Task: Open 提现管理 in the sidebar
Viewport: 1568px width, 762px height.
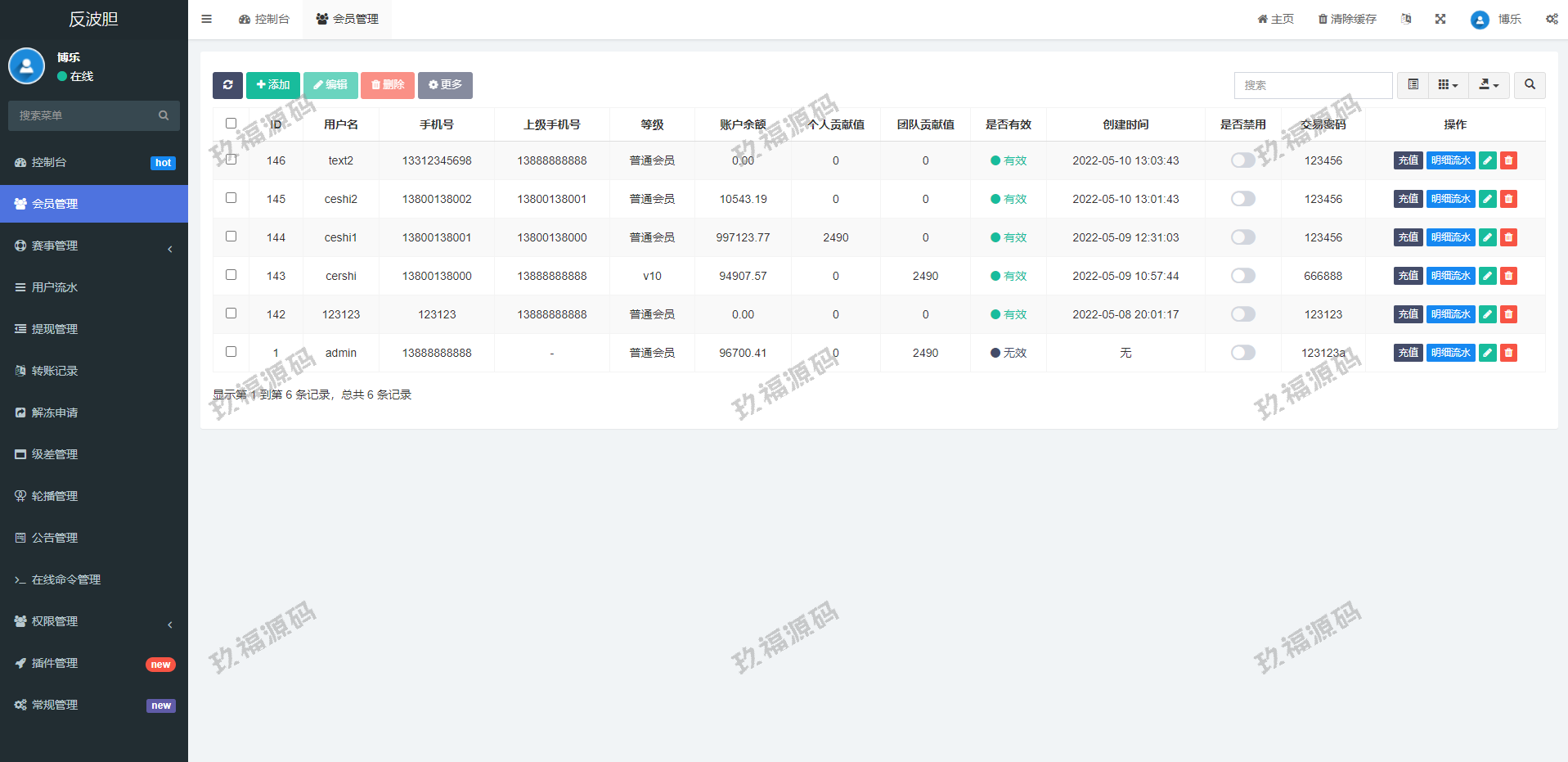Action: (55, 329)
